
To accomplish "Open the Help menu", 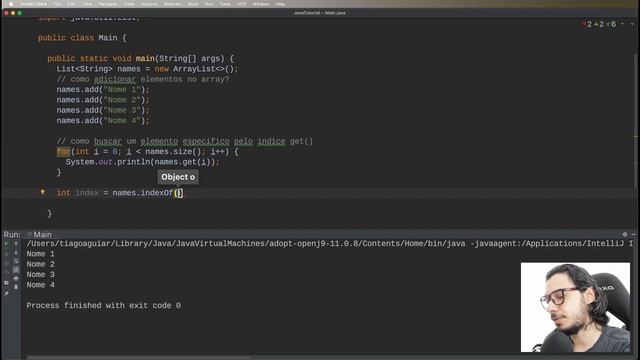I will (x=280, y=4).
